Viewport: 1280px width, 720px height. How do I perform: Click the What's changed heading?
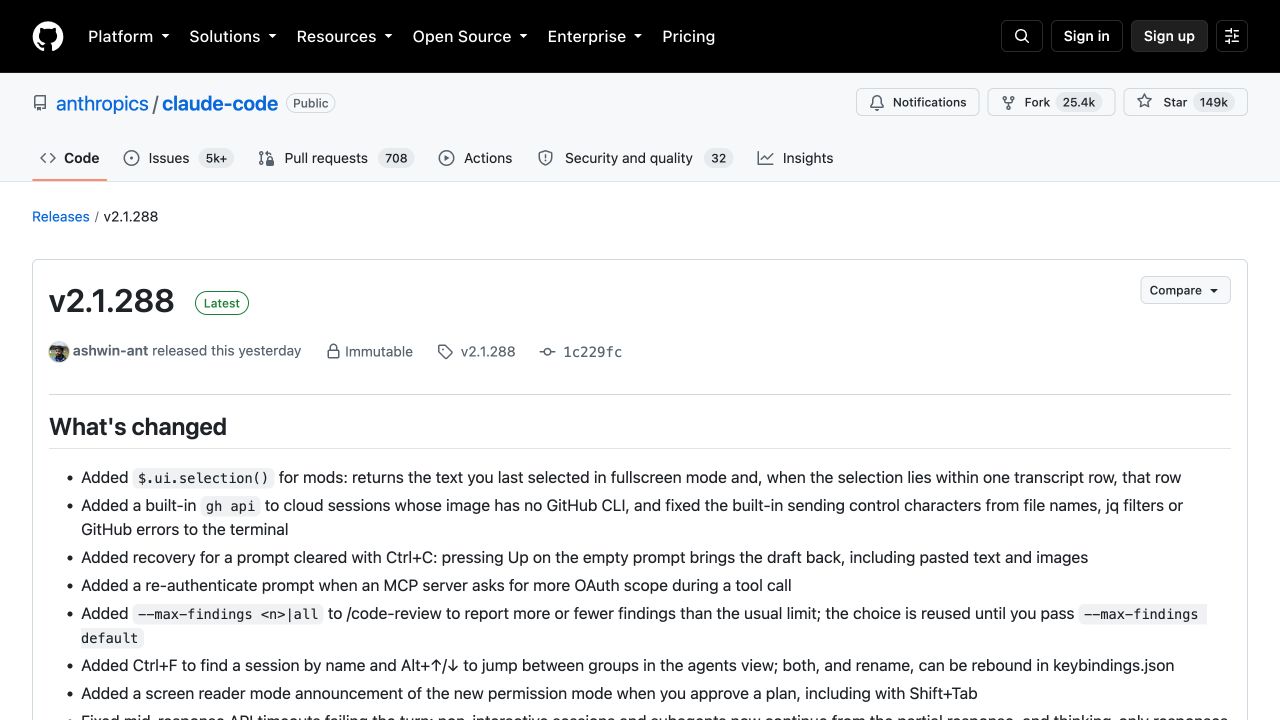tap(138, 427)
